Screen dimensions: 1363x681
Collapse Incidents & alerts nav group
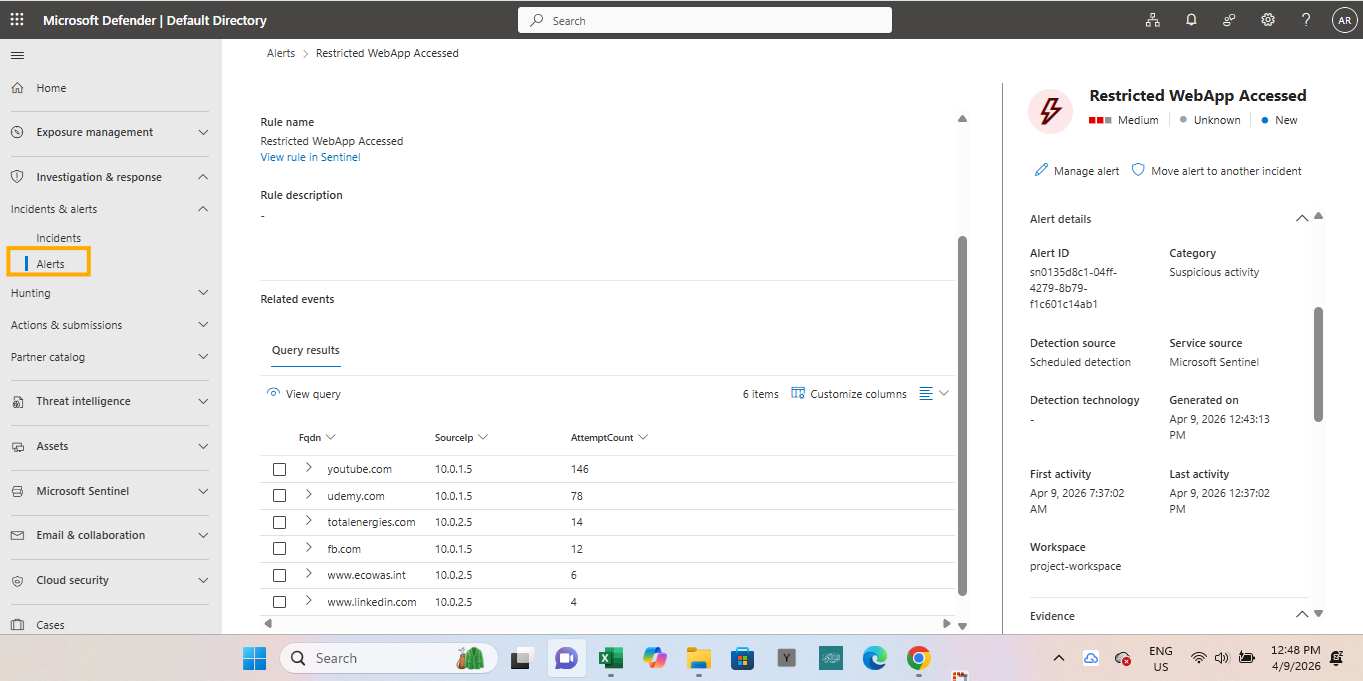[x=203, y=209]
